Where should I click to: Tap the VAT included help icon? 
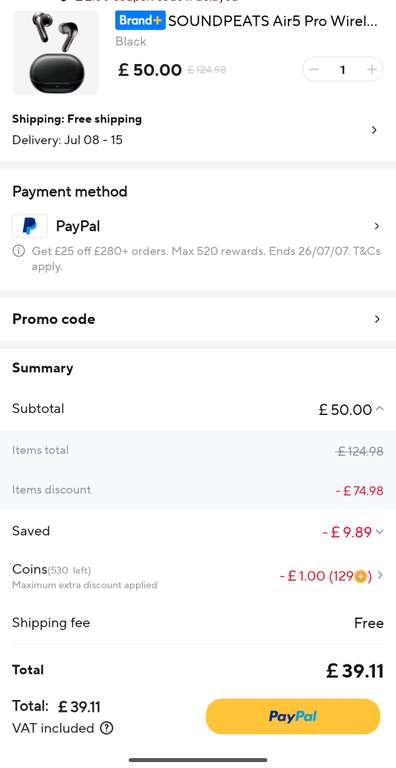click(106, 728)
